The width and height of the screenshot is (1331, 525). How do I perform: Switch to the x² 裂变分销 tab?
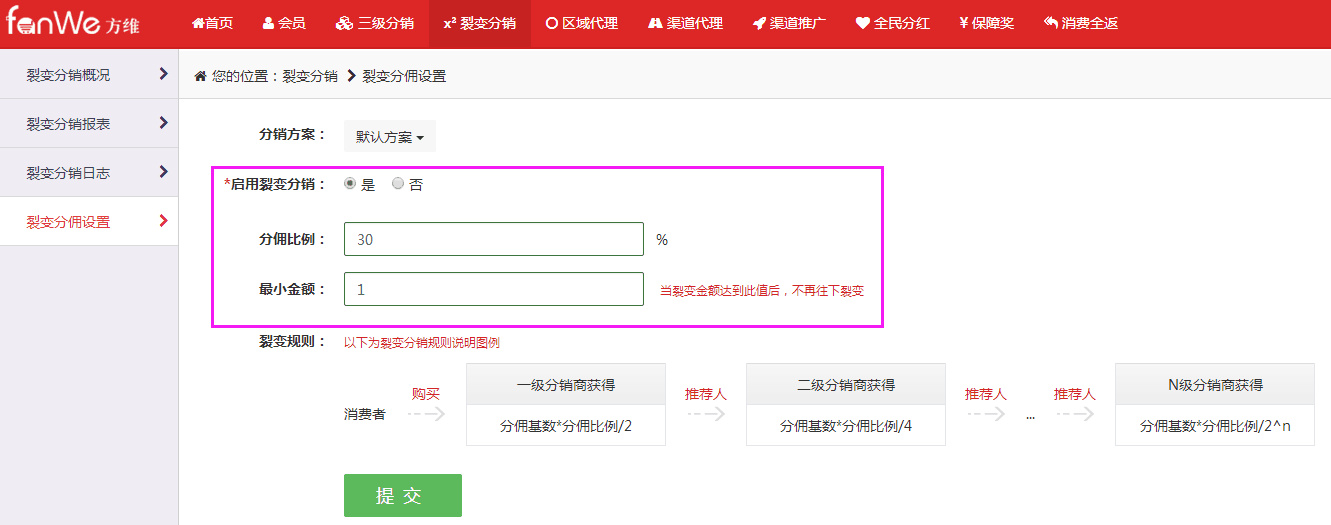coord(479,23)
